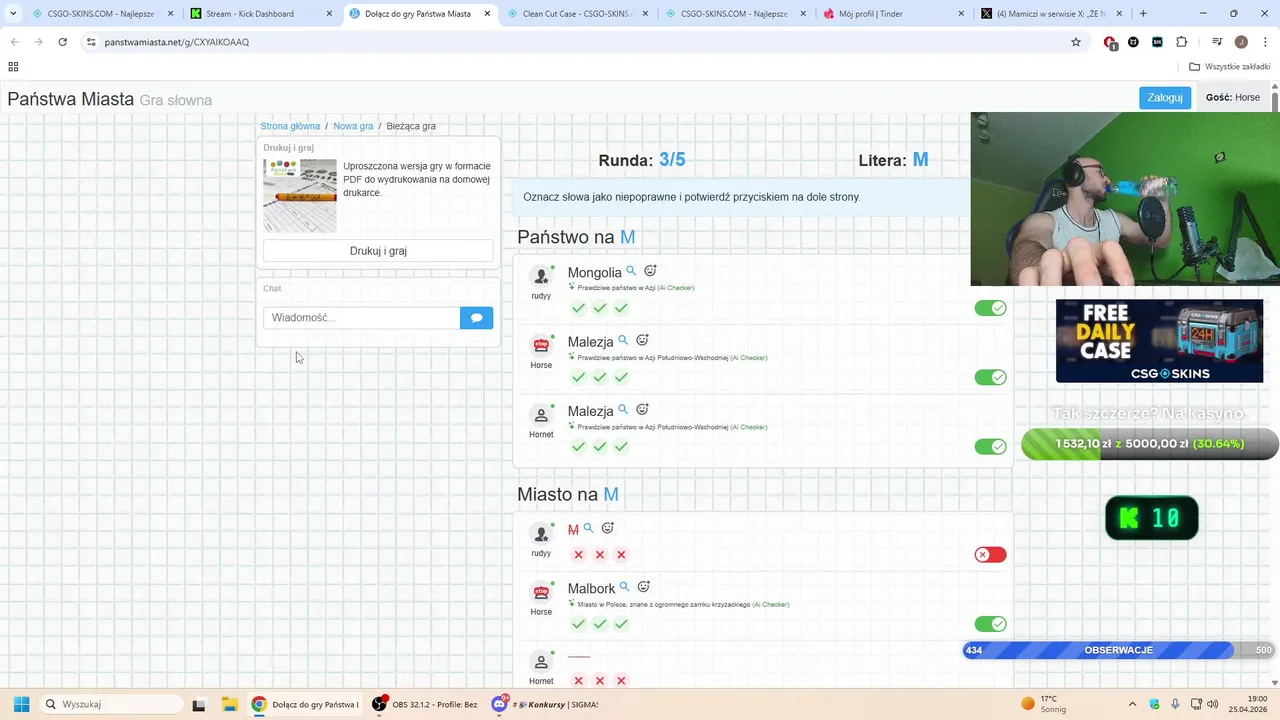Screen dimensions: 1280x720
Task: Toggle Hornet's Malezja answer validity switch
Action: click(990, 446)
